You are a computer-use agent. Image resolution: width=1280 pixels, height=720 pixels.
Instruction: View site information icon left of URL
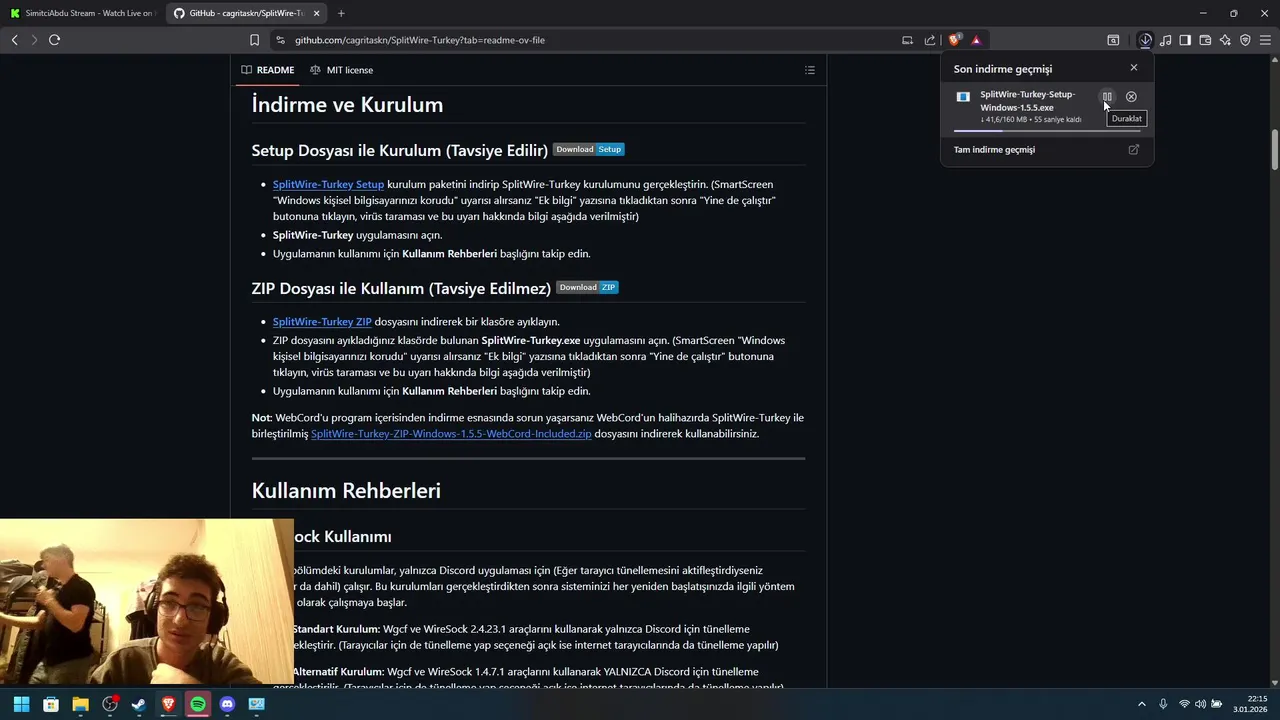pos(281,40)
